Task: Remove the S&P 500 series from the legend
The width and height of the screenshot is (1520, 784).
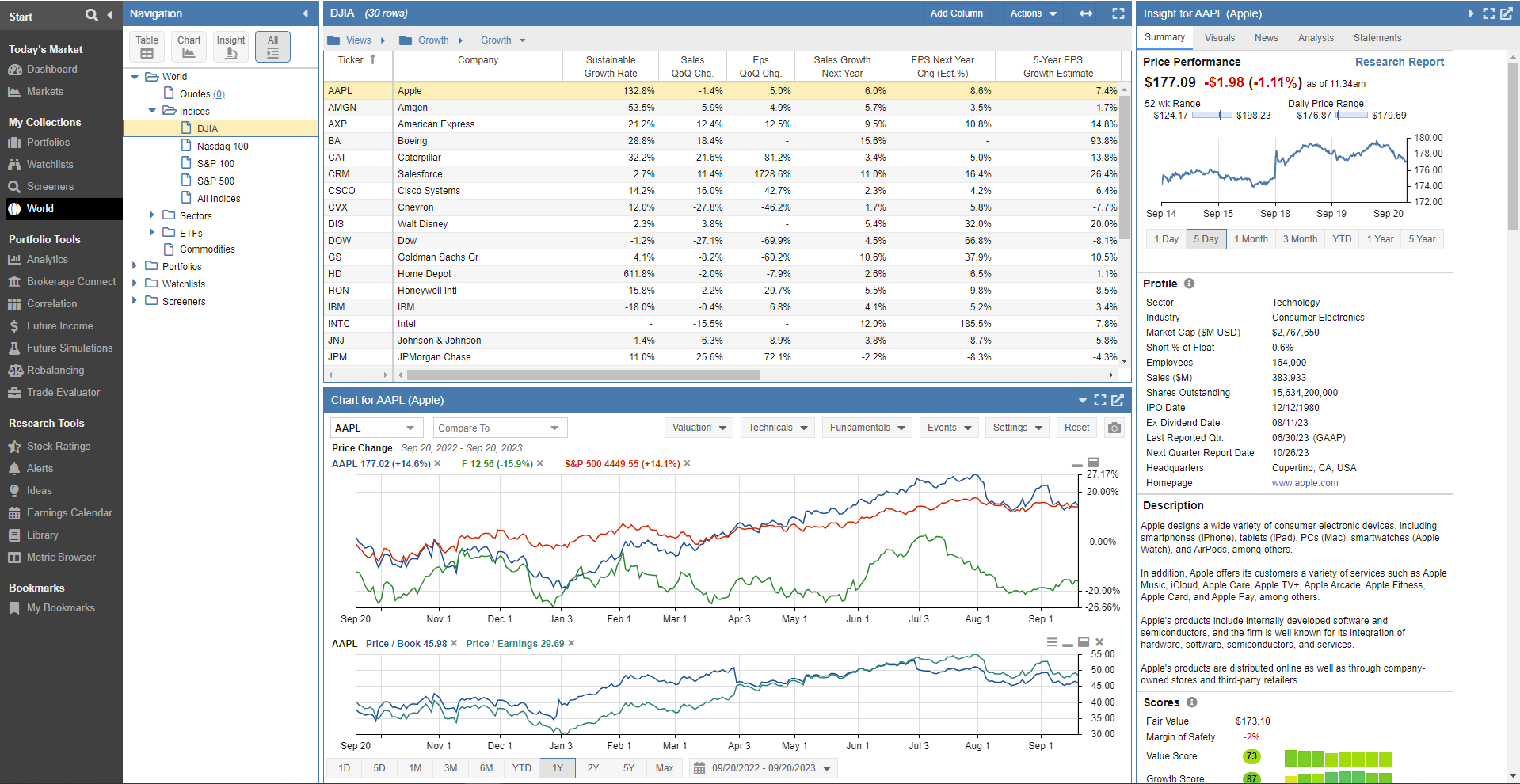Action: click(x=688, y=464)
